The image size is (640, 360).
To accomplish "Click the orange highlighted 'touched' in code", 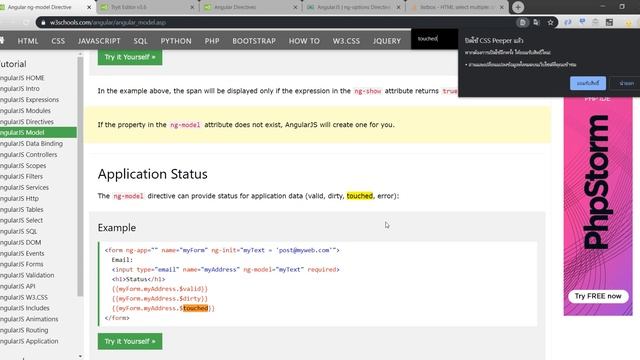I will (196, 308).
